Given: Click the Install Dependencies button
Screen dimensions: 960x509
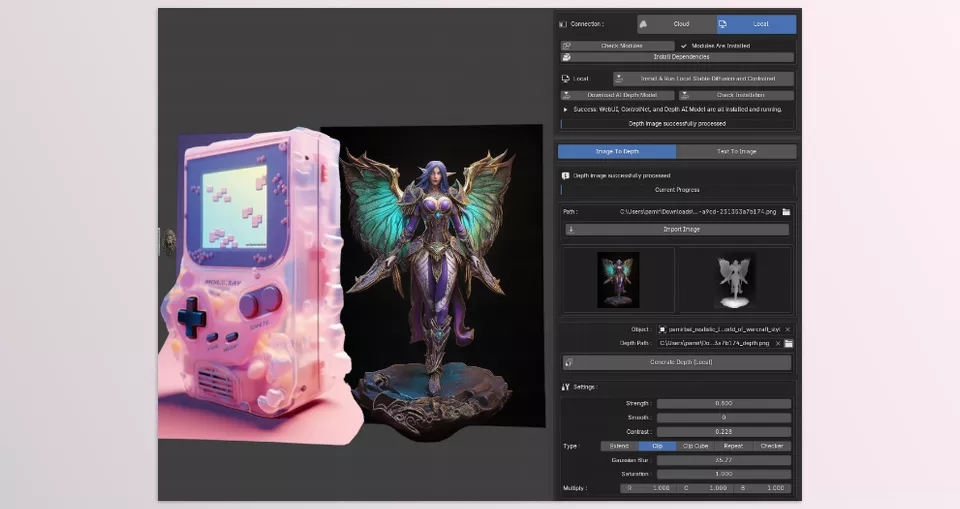Looking at the screenshot, I should 677,57.
